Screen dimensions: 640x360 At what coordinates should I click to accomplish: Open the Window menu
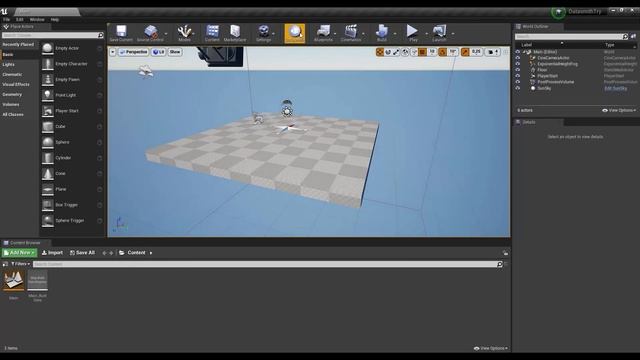[37, 20]
